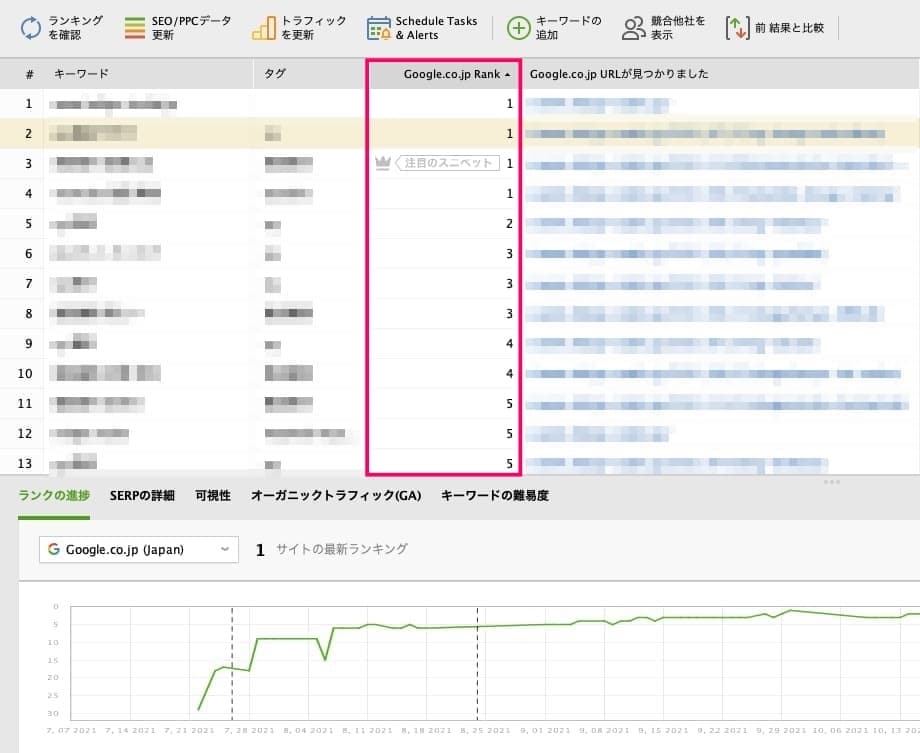Click the Schedule Tasks & Alerts label
The width and height of the screenshot is (920, 753).
coord(436,28)
